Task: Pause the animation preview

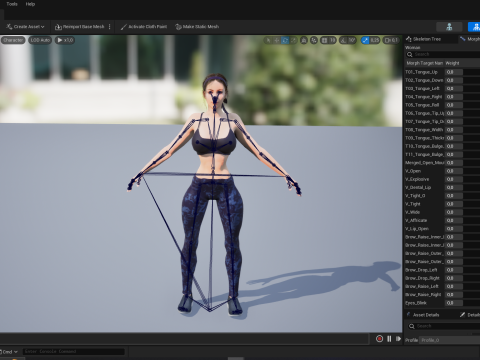Action: point(389,339)
